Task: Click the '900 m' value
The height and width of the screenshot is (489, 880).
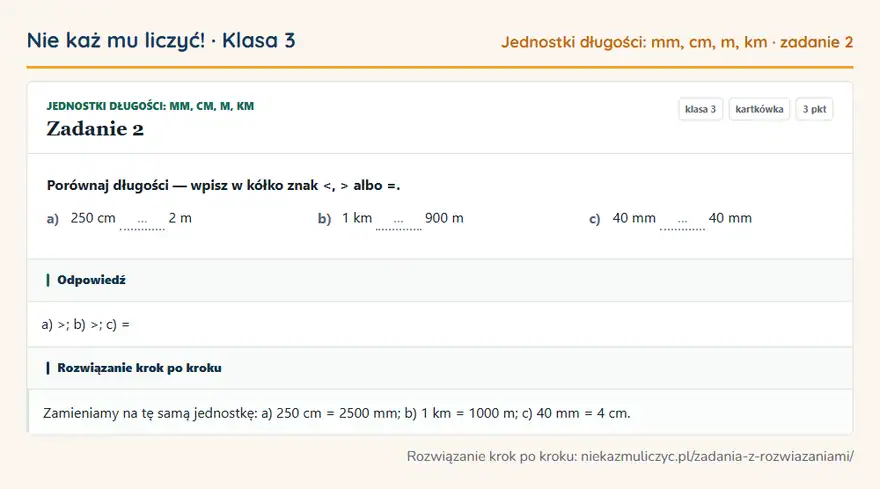Action: pyautogui.click(x=444, y=218)
